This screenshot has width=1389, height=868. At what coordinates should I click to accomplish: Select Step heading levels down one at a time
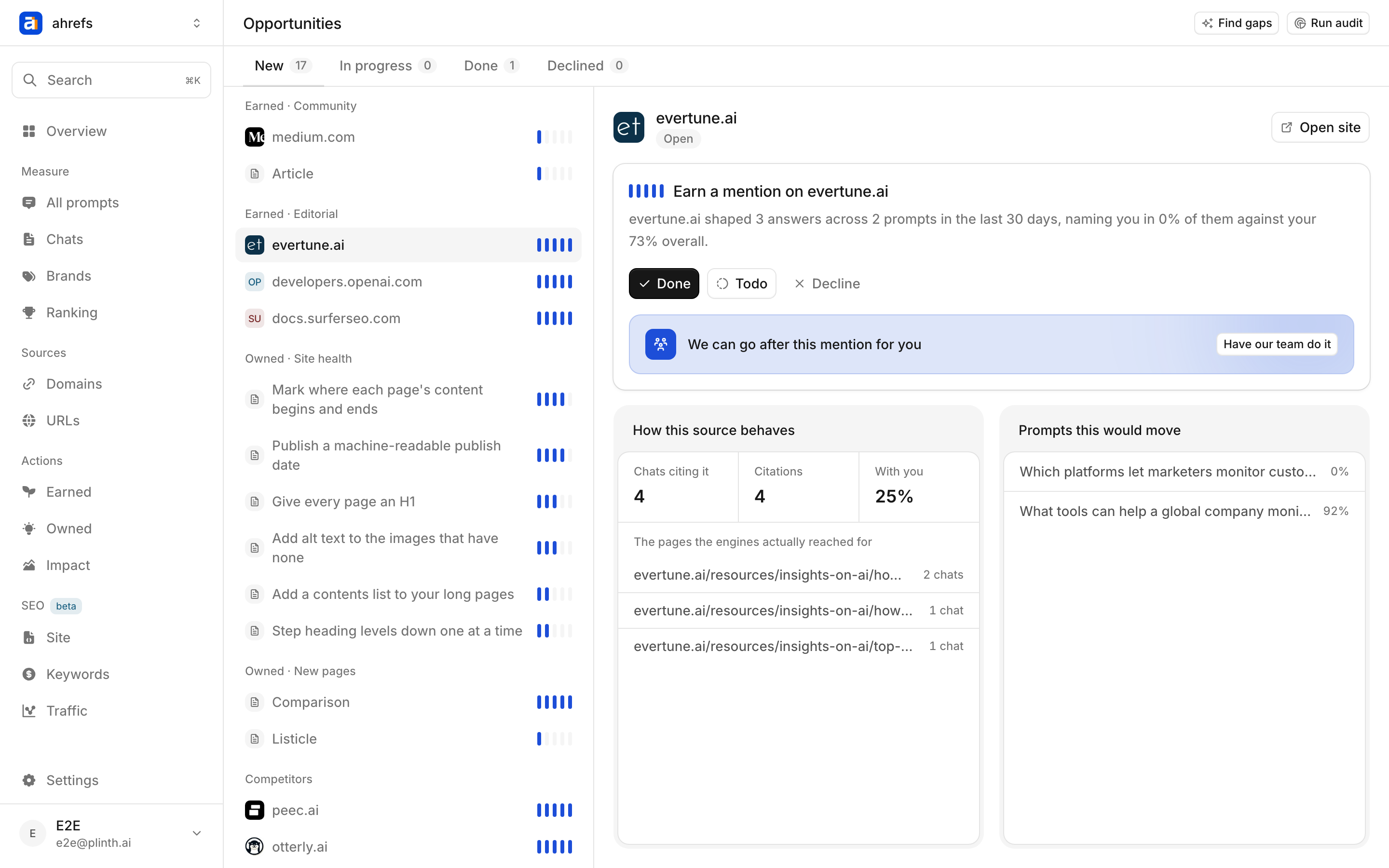(408, 631)
